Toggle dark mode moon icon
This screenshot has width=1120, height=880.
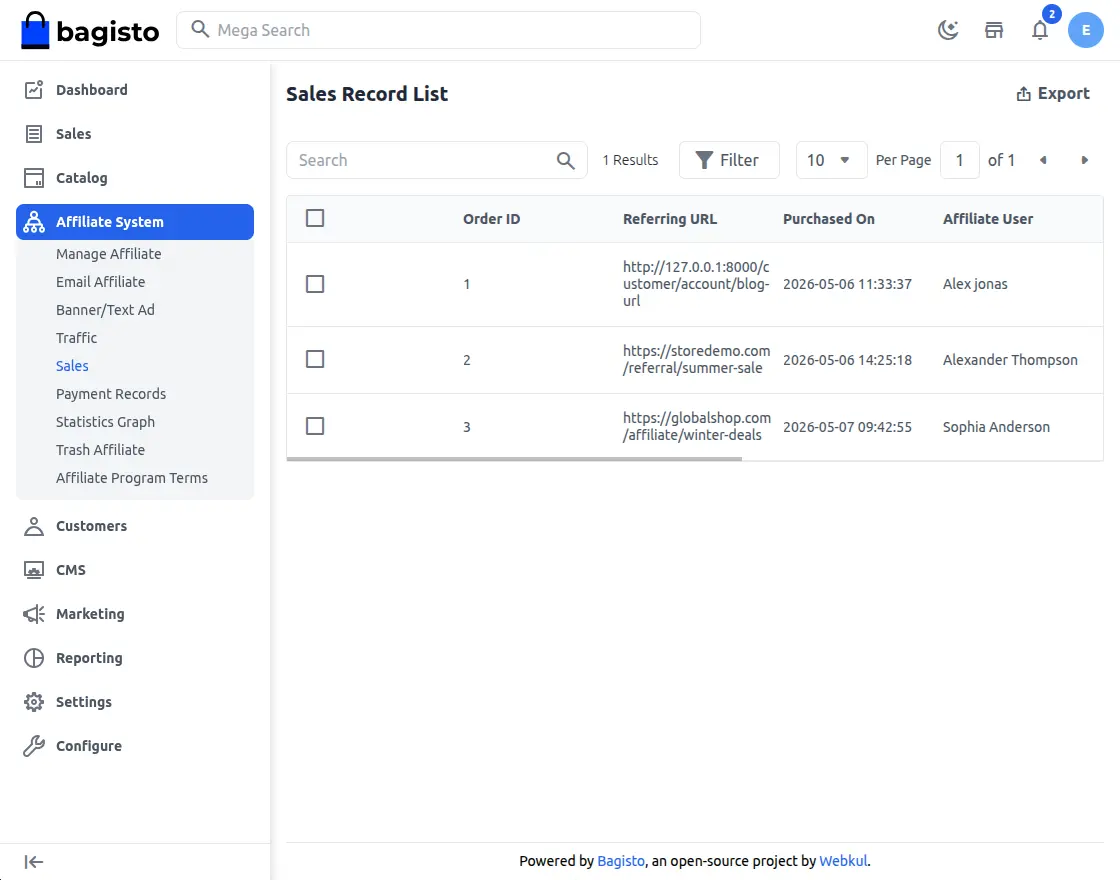click(x=948, y=30)
